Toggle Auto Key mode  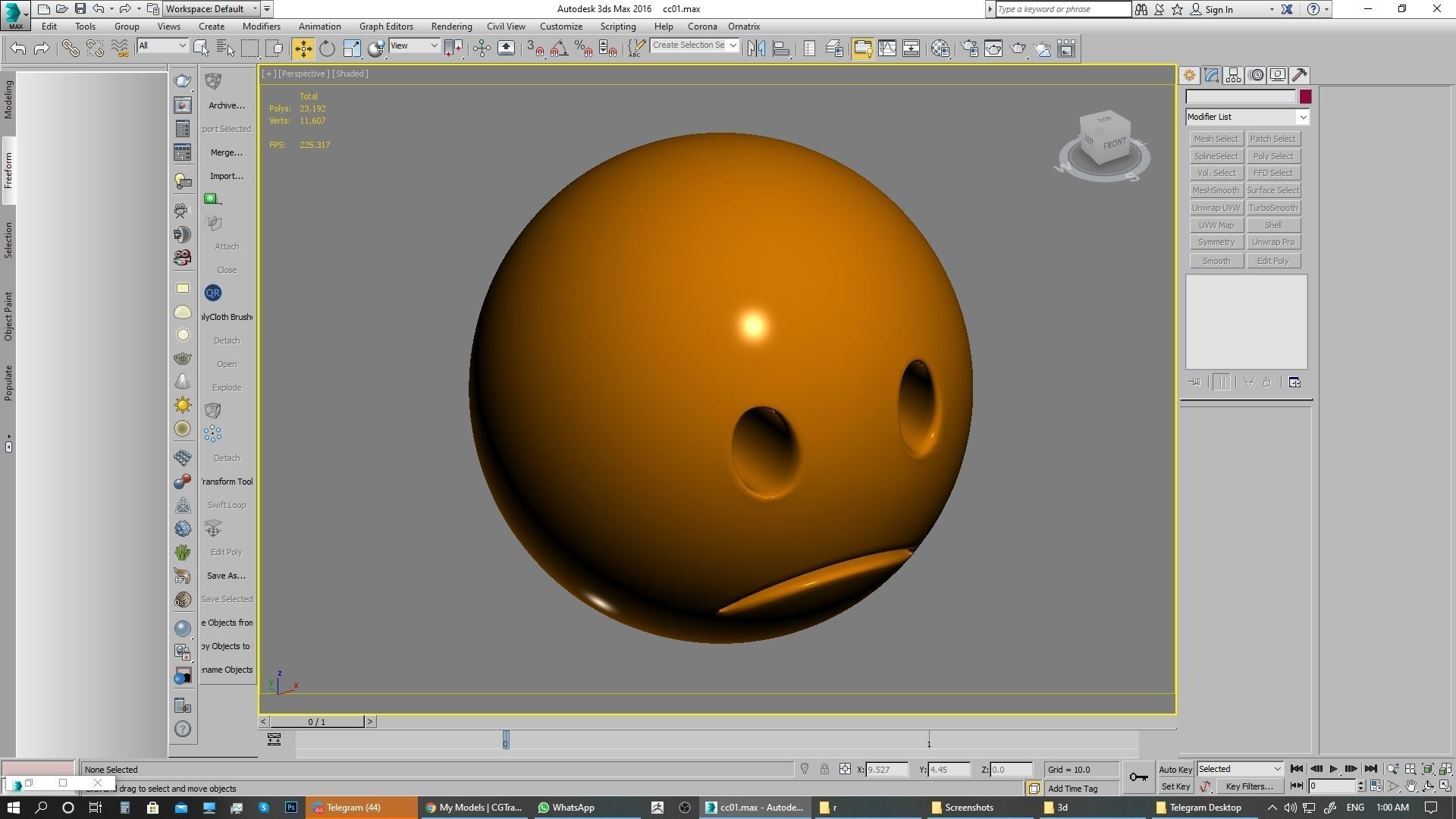click(x=1175, y=770)
